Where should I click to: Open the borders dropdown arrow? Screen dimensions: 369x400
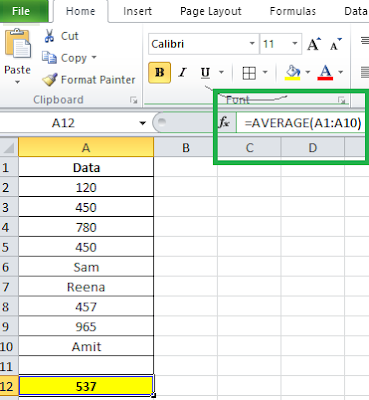coord(265,72)
